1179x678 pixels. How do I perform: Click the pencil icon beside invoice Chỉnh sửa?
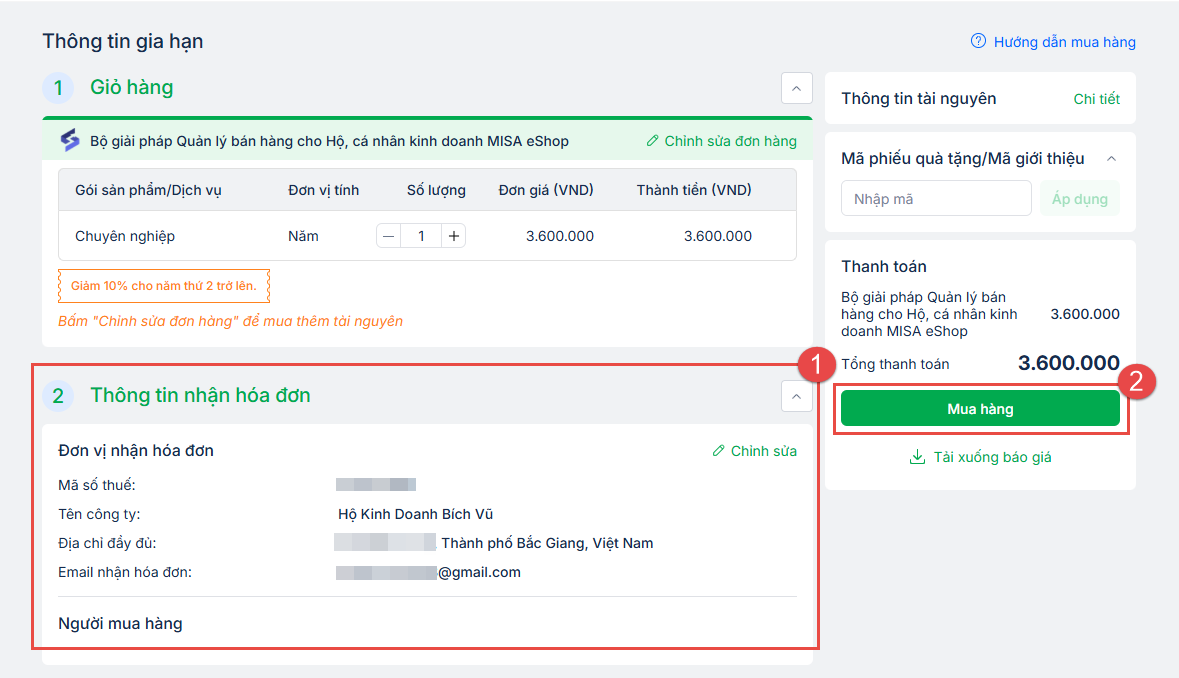[718, 451]
